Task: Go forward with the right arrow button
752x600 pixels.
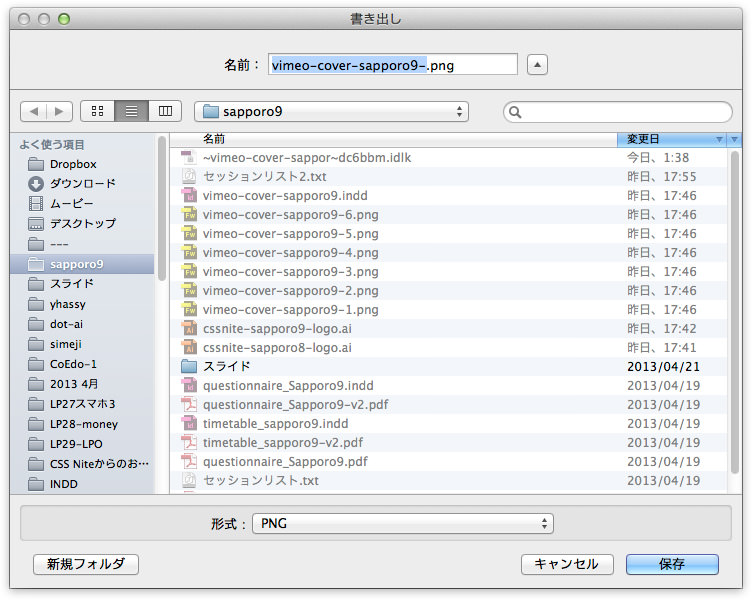Action: pyautogui.click(x=59, y=112)
